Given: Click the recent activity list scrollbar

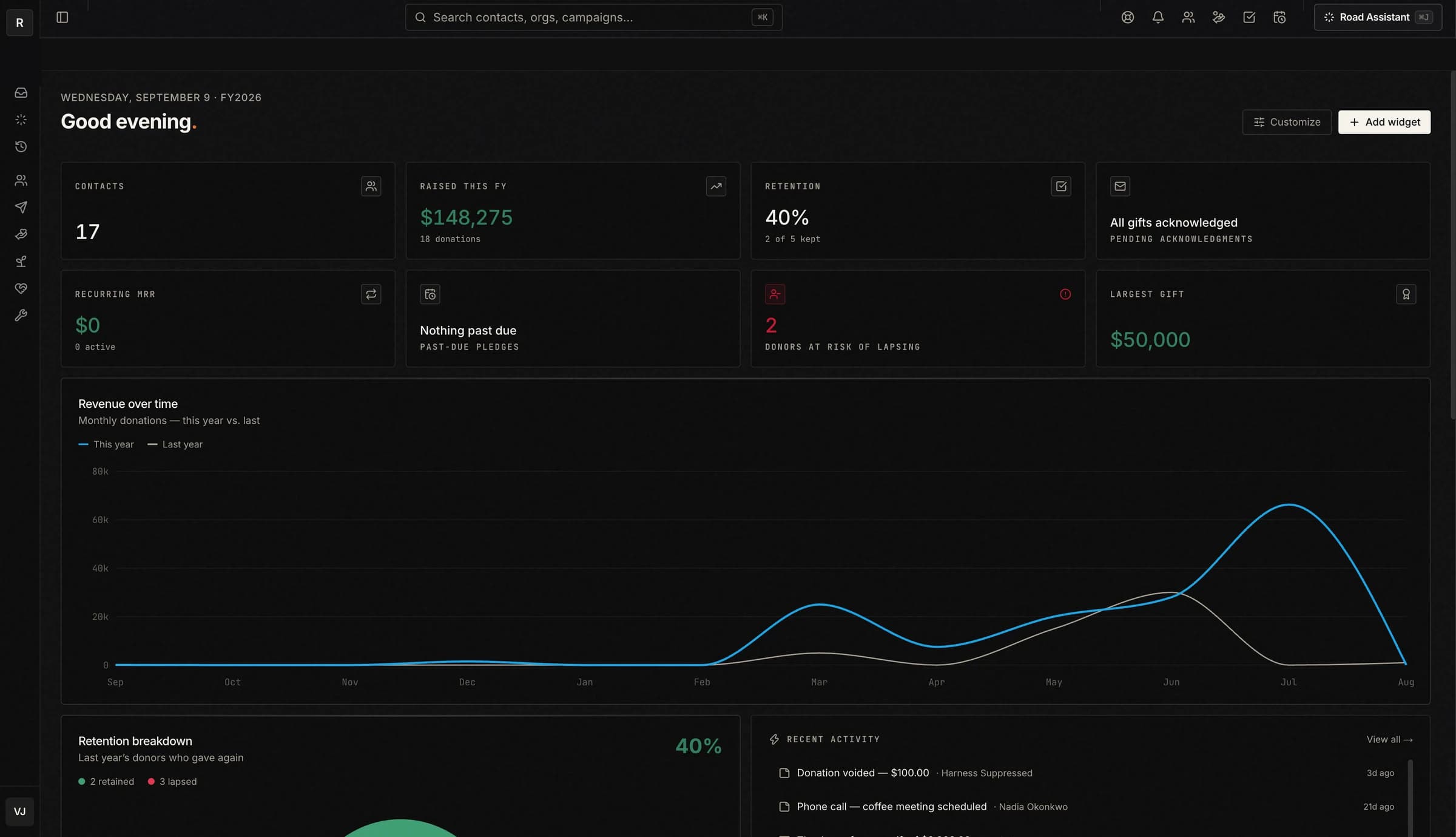Looking at the screenshot, I should (1410, 798).
